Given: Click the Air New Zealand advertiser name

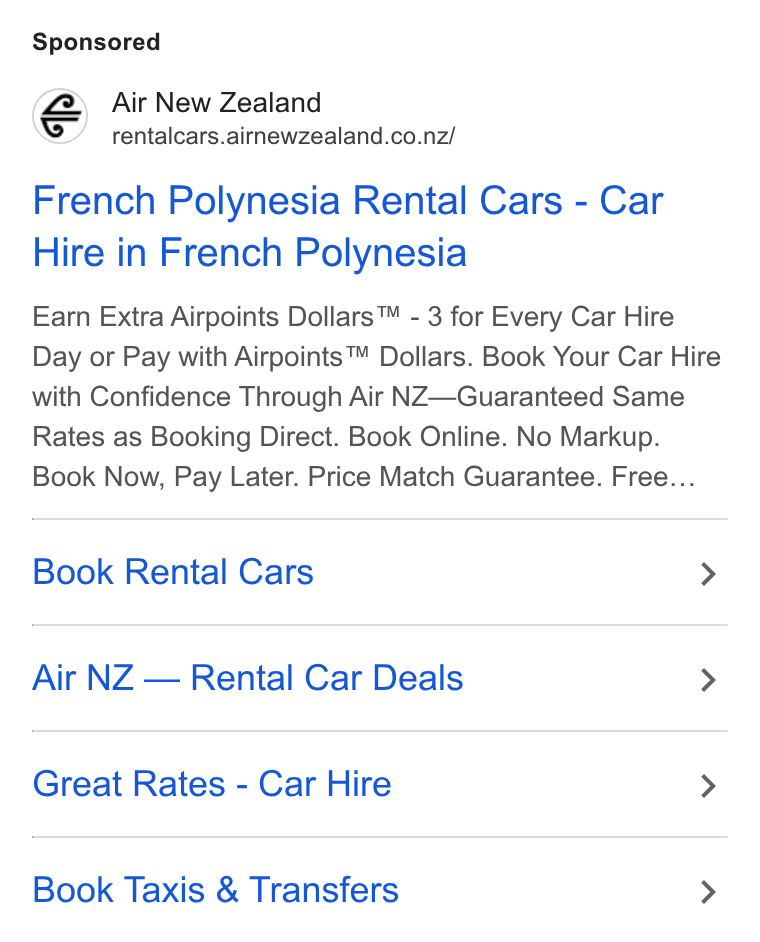Looking at the screenshot, I should point(216,103).
